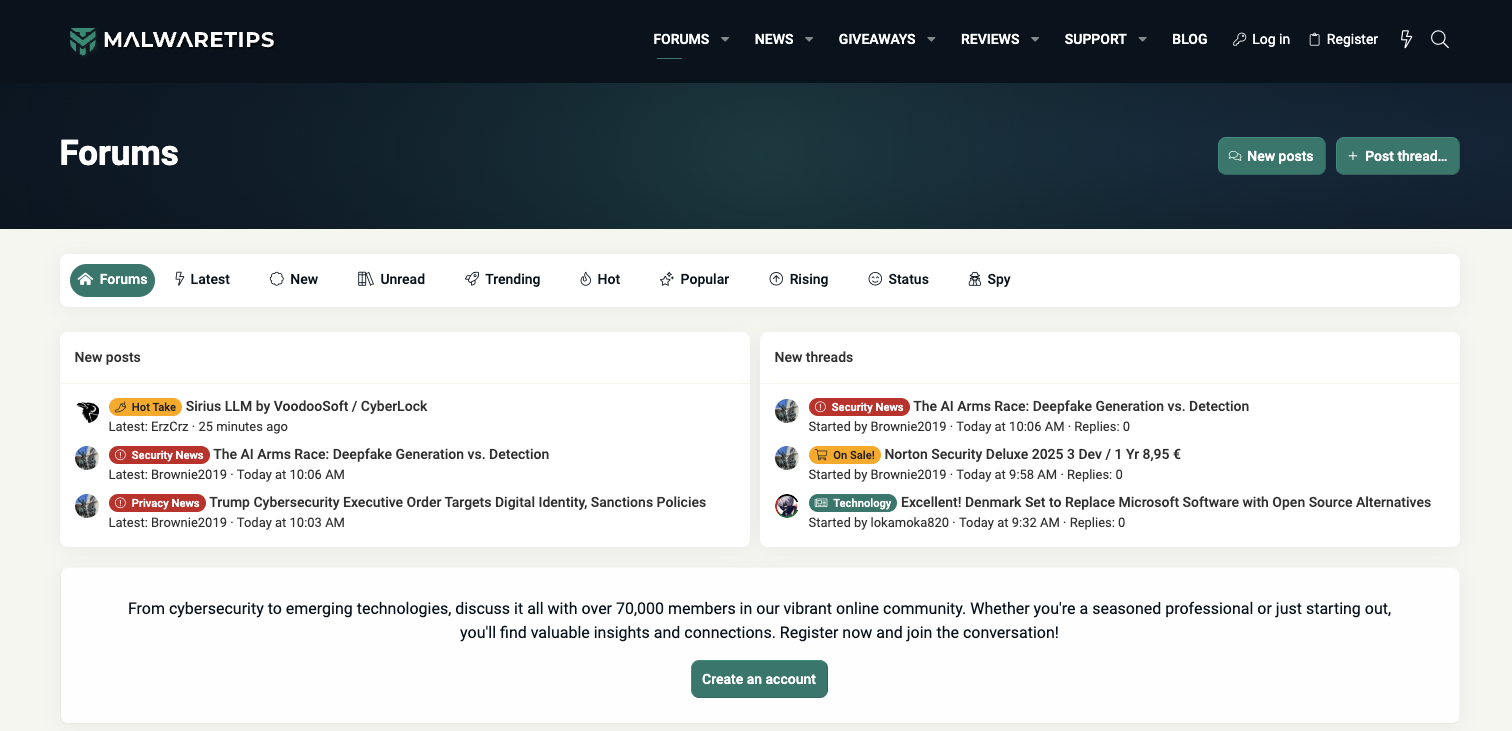The image size is (1512, 731).
Task: Expand the Giveaways nav dropdown arrow
Action: [x=931, y=39]
